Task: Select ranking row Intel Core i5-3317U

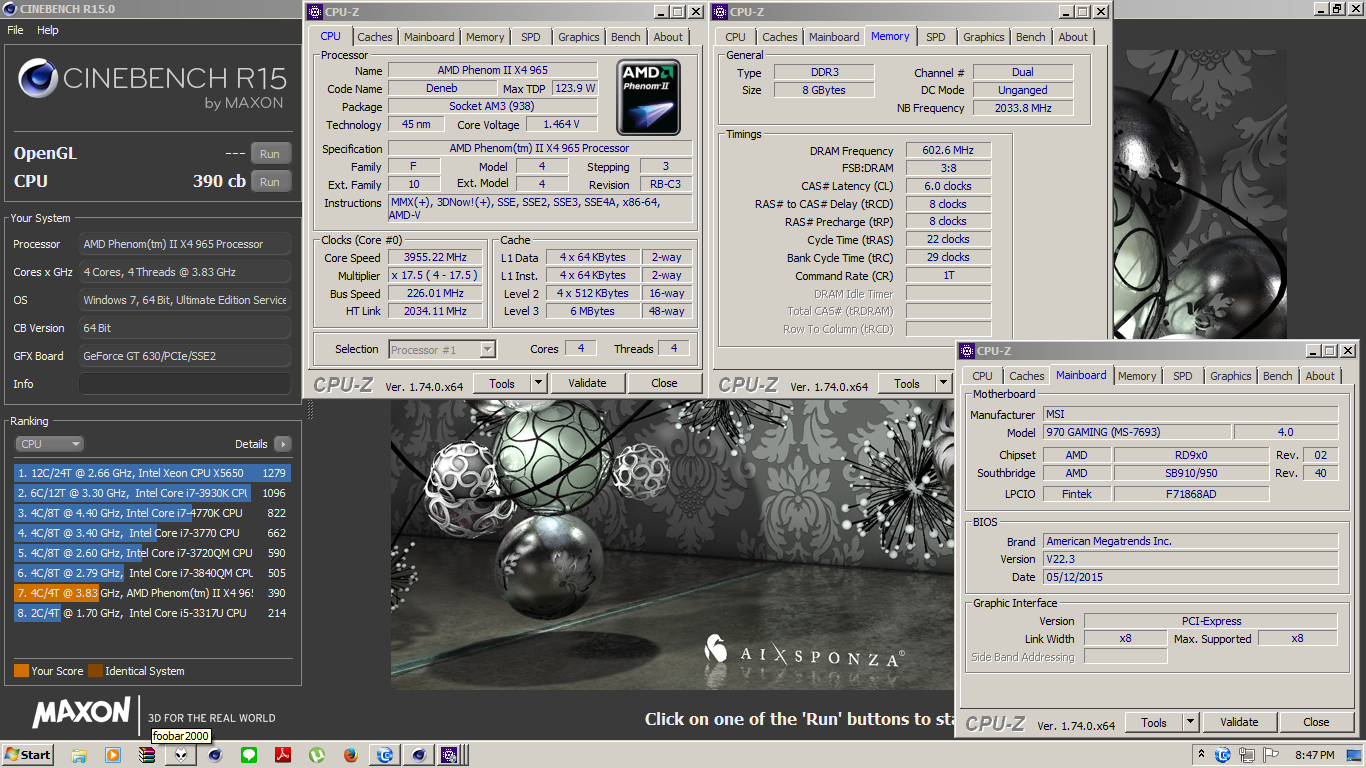Action: (x=152, y=613)
